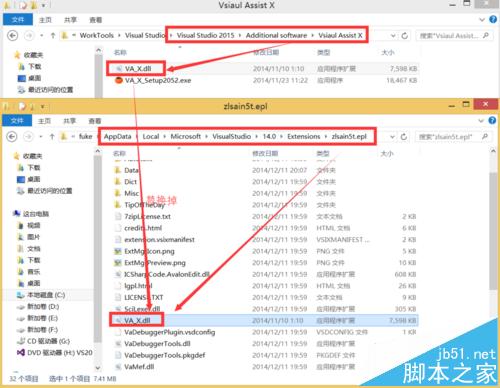The height and width of the screenshot is (388, 500).
Task: Click CD 驱动器 (G:) icon
Action: pos(21,341)
